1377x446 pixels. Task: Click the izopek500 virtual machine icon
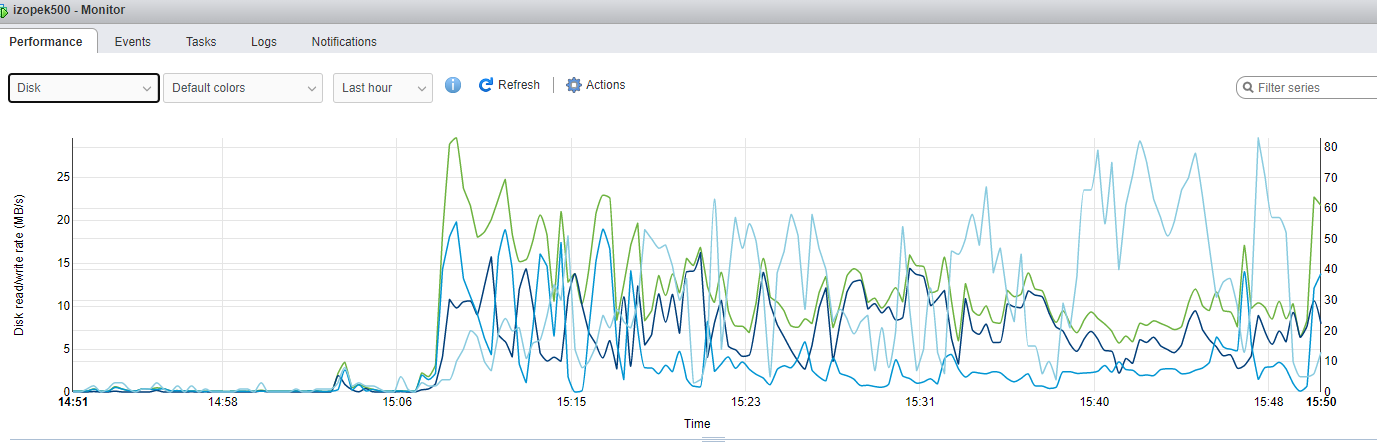coord(5,10)
